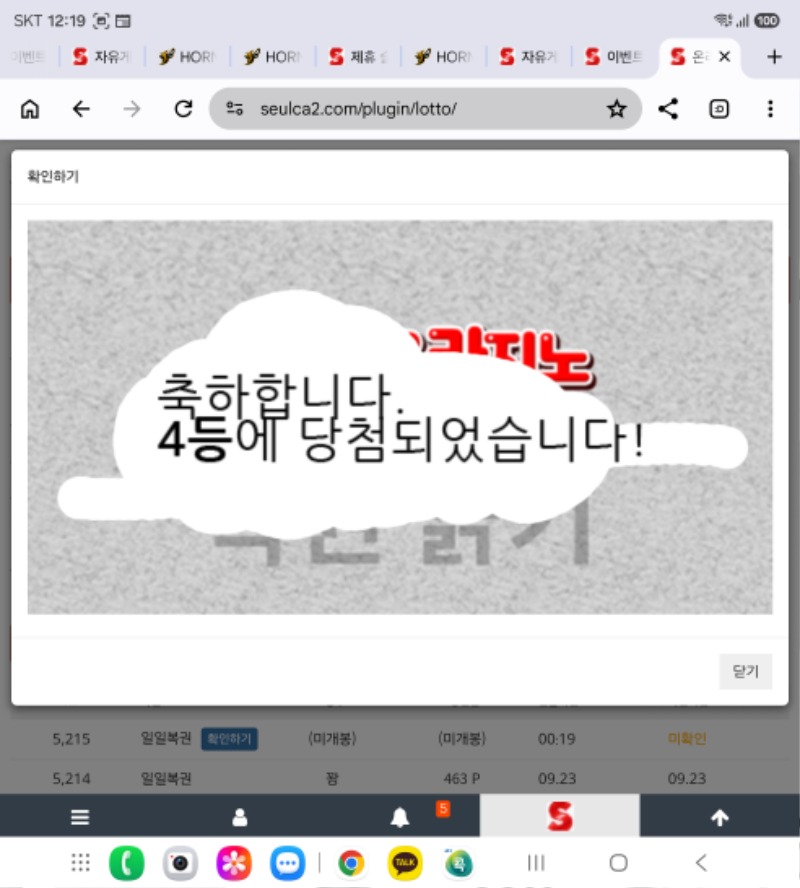The width and height of the screenshot is (800, 888).
Task: Open the three-dot browser menu
Action: coord(770,109)
